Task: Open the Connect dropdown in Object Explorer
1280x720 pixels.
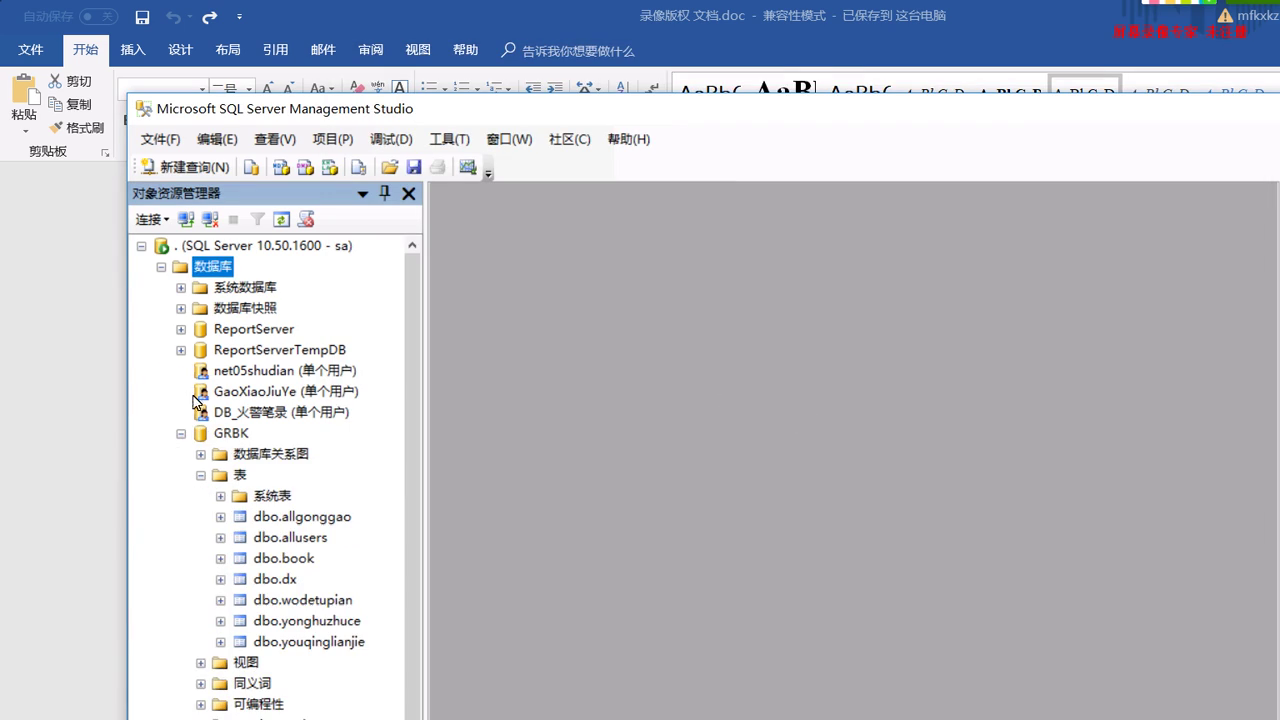Action: click(x=153, y=219)
